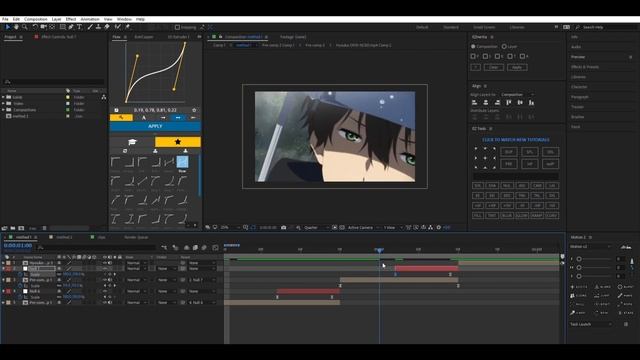Open the Quarter resolution dropdown
Image resolution: width=640 pixels, height=360 pixels.
pos(316,227)
